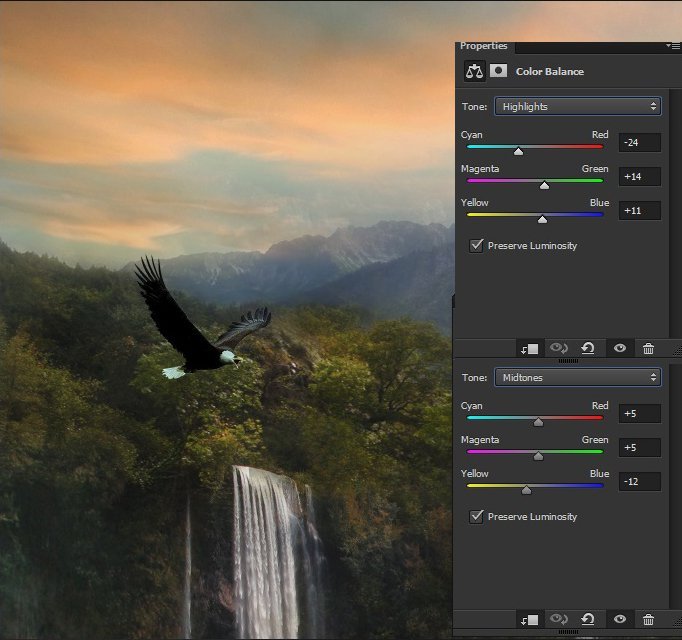
Task: Click clip-to-layer icon in Midtones panel
Action: pos(528,620)
